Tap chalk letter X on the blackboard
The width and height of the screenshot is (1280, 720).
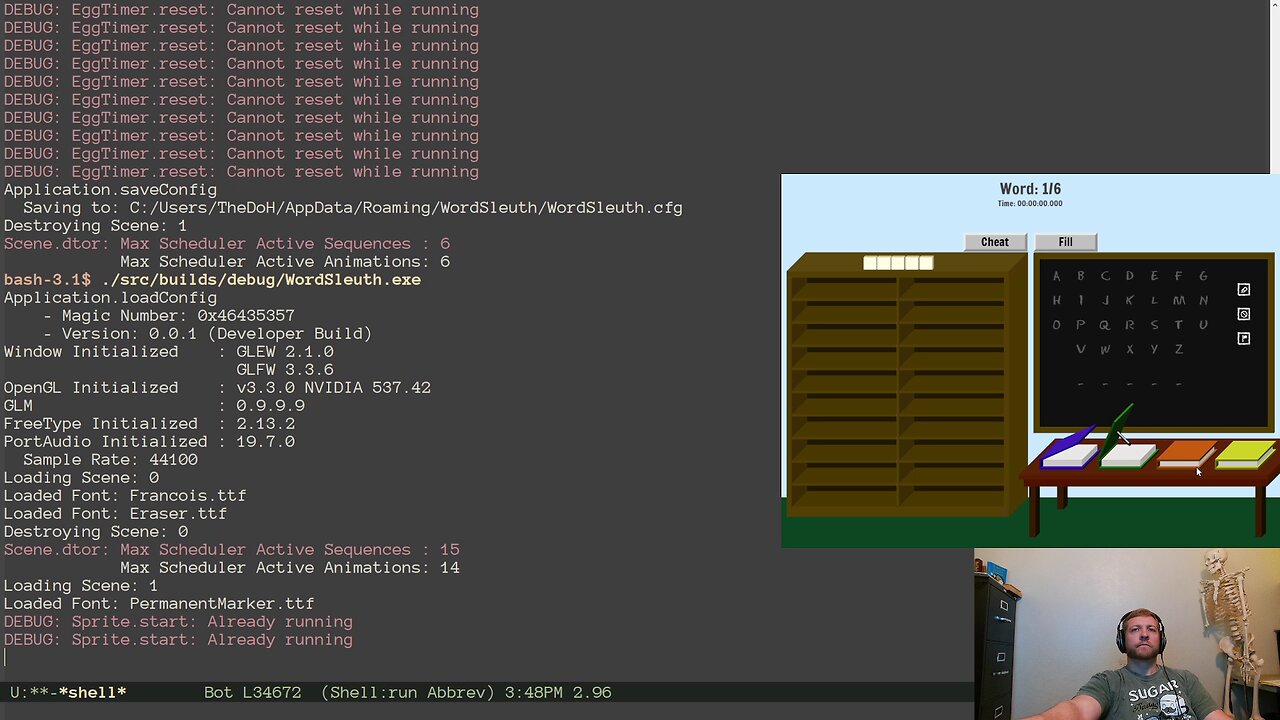1130,349
